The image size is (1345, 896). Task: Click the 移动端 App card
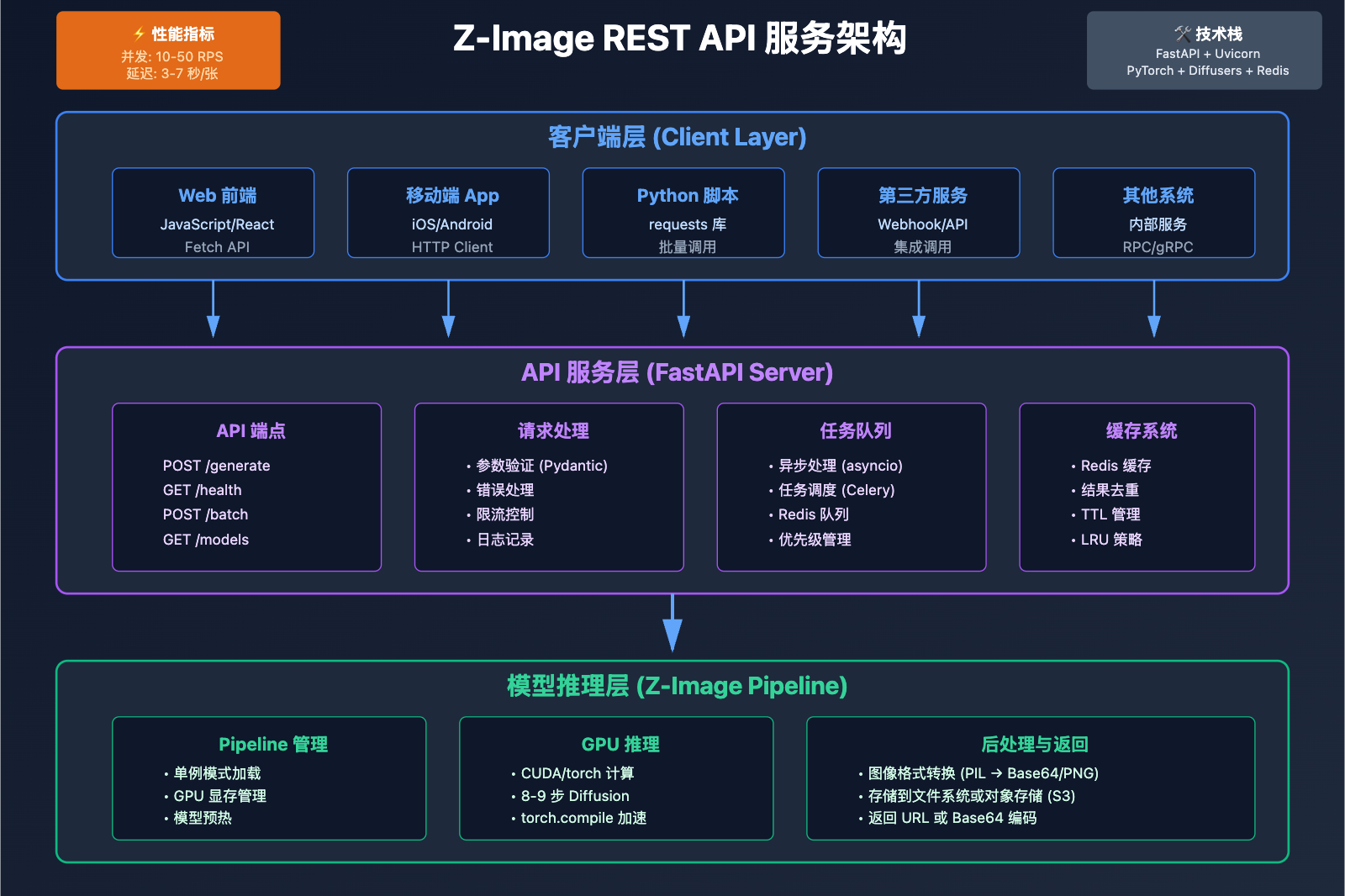(x=448, y=212)
